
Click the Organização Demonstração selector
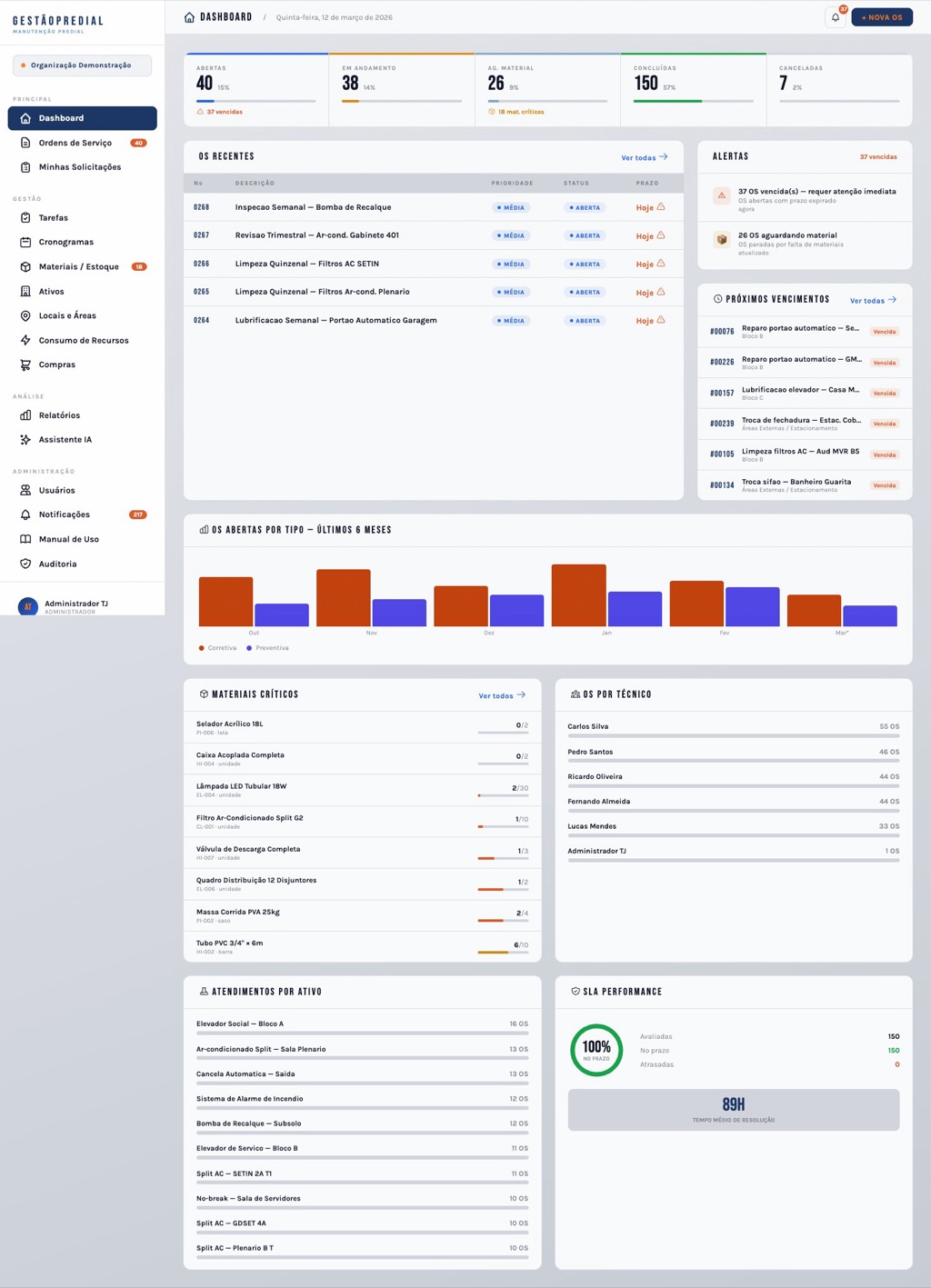pos(82,65)
